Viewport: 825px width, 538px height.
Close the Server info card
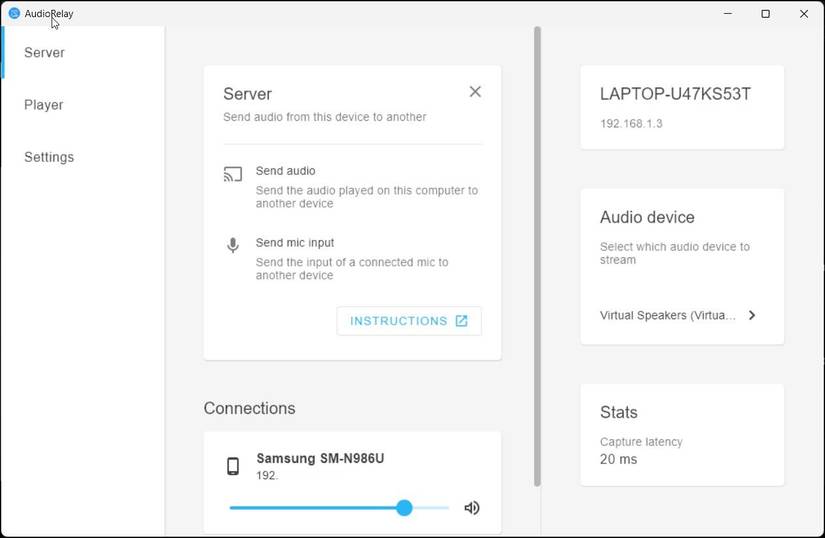(x=475, y=92)
